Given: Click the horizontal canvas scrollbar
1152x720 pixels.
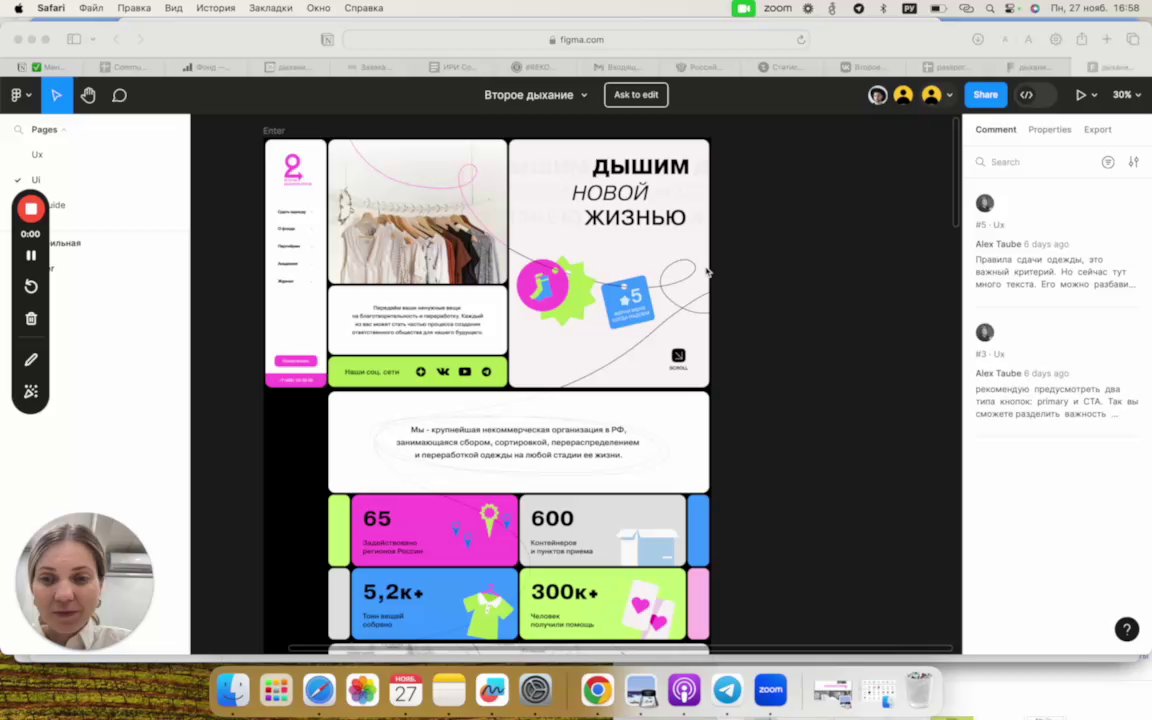Looking at the screenshot, I should (621, 648).
